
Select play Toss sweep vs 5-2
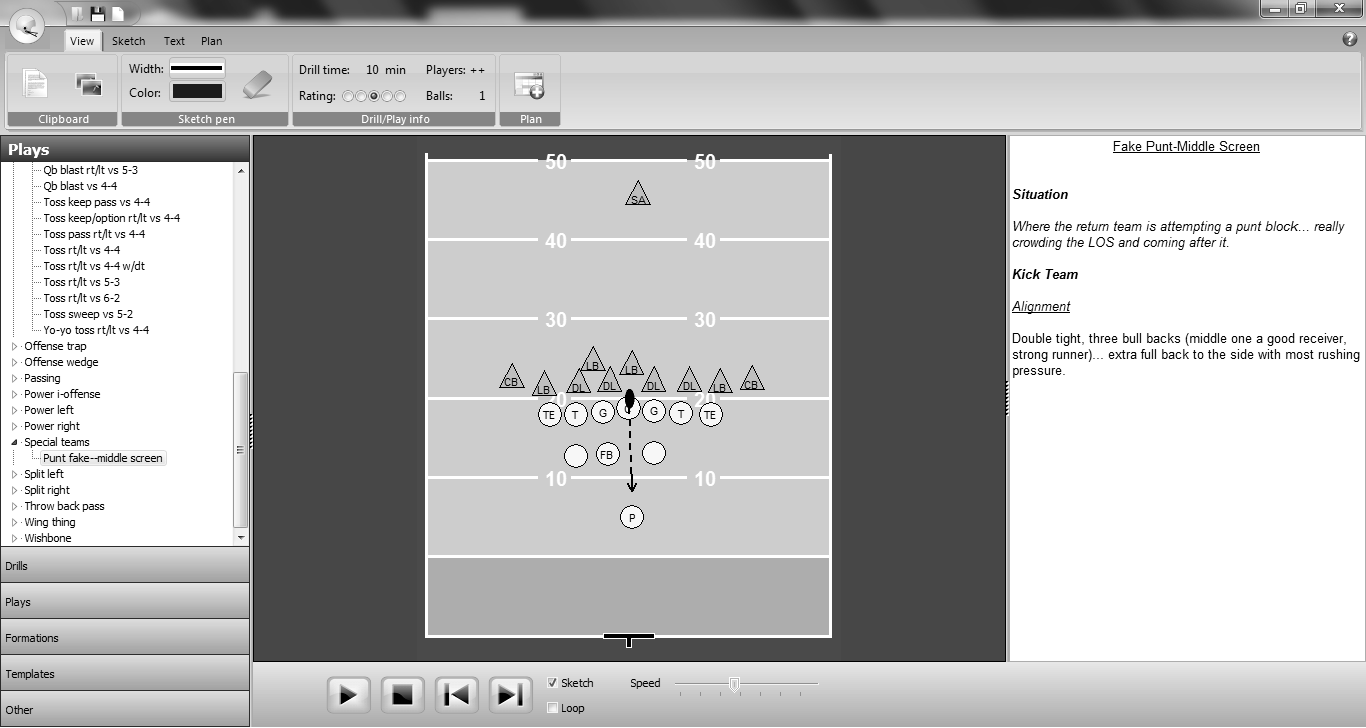point(90,314)
